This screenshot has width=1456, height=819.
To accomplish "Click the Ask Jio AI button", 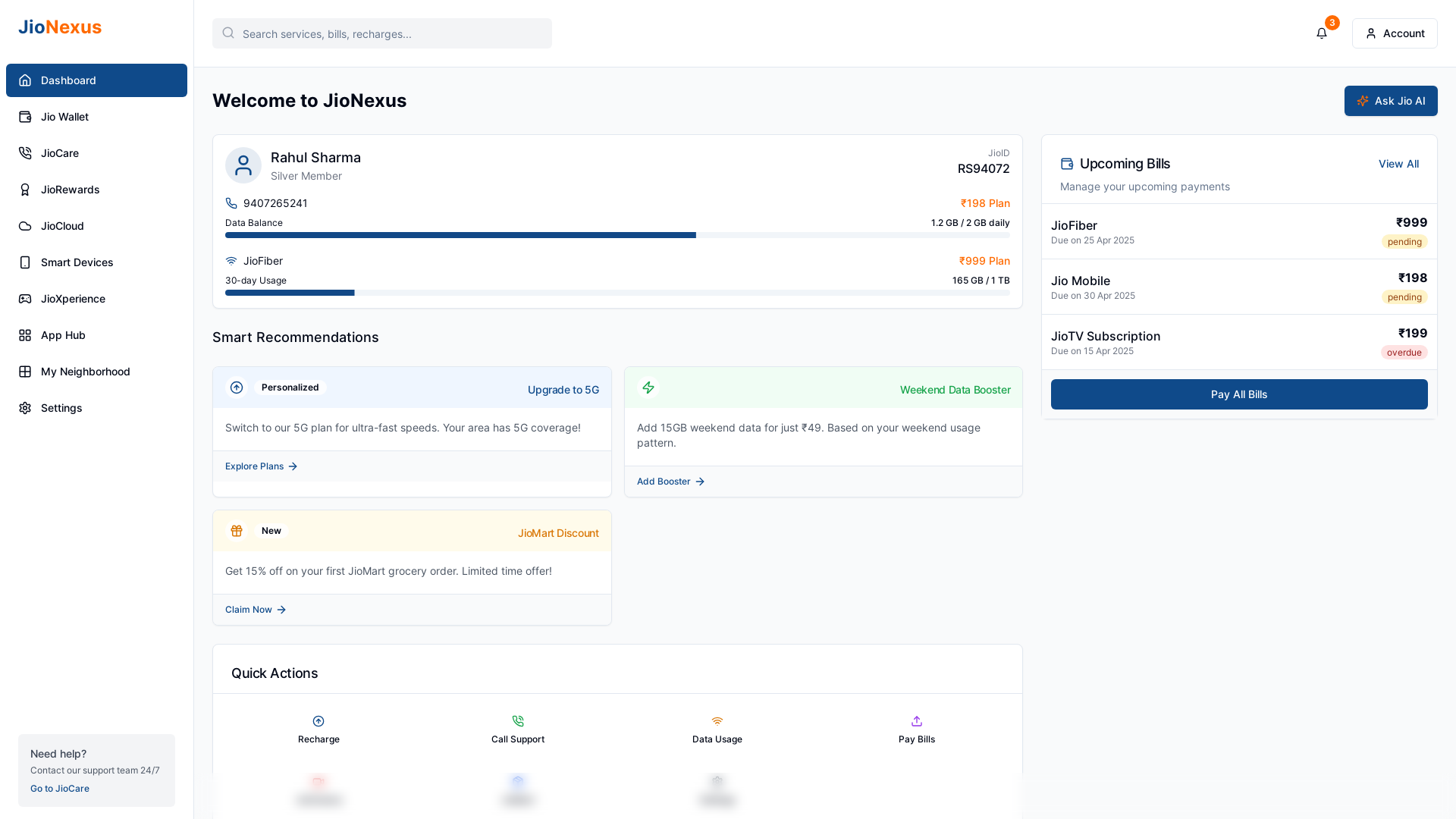I will [1391, 101].
